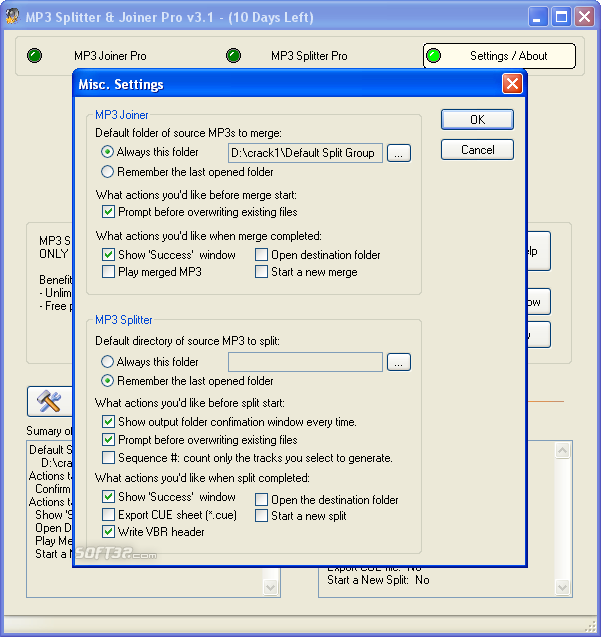Open the MP3 Joiner Pro tab
This screenshot has height=637, width=601.
[110, 56]
